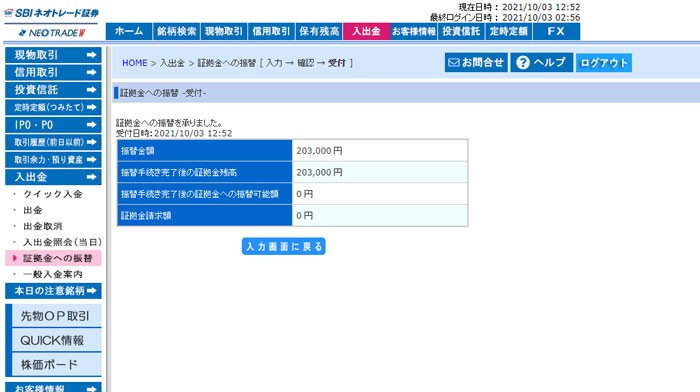The width and height of the screenshot is (700, 392).
Task: Select the 入出金 top tab
Action: point(366,32)
